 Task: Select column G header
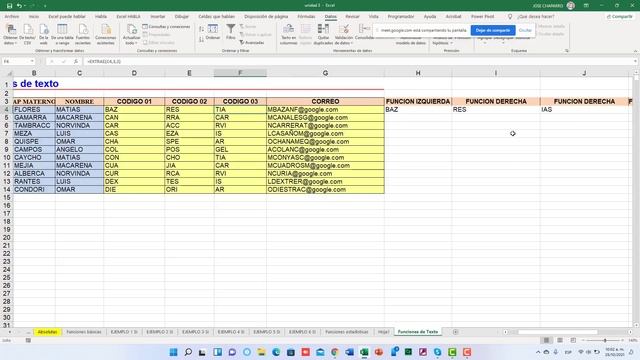pos(325,73)
